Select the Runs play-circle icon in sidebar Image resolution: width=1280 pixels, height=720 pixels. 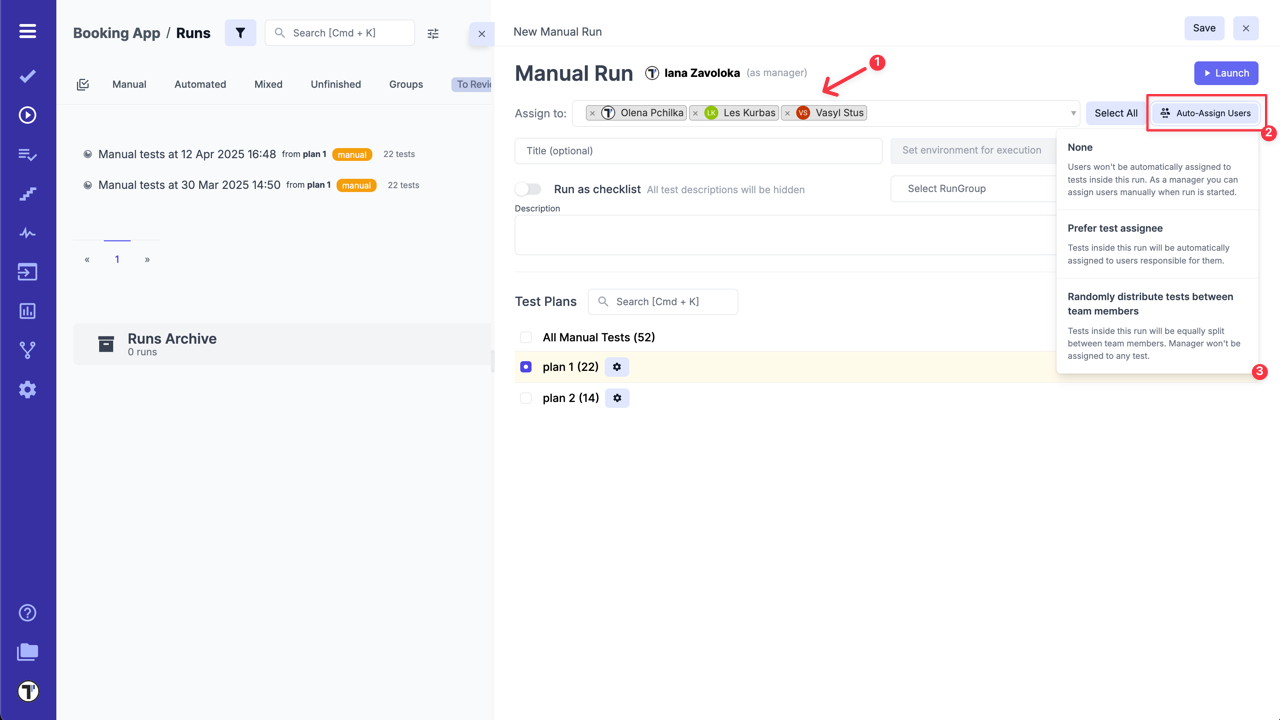click(27, 116)
